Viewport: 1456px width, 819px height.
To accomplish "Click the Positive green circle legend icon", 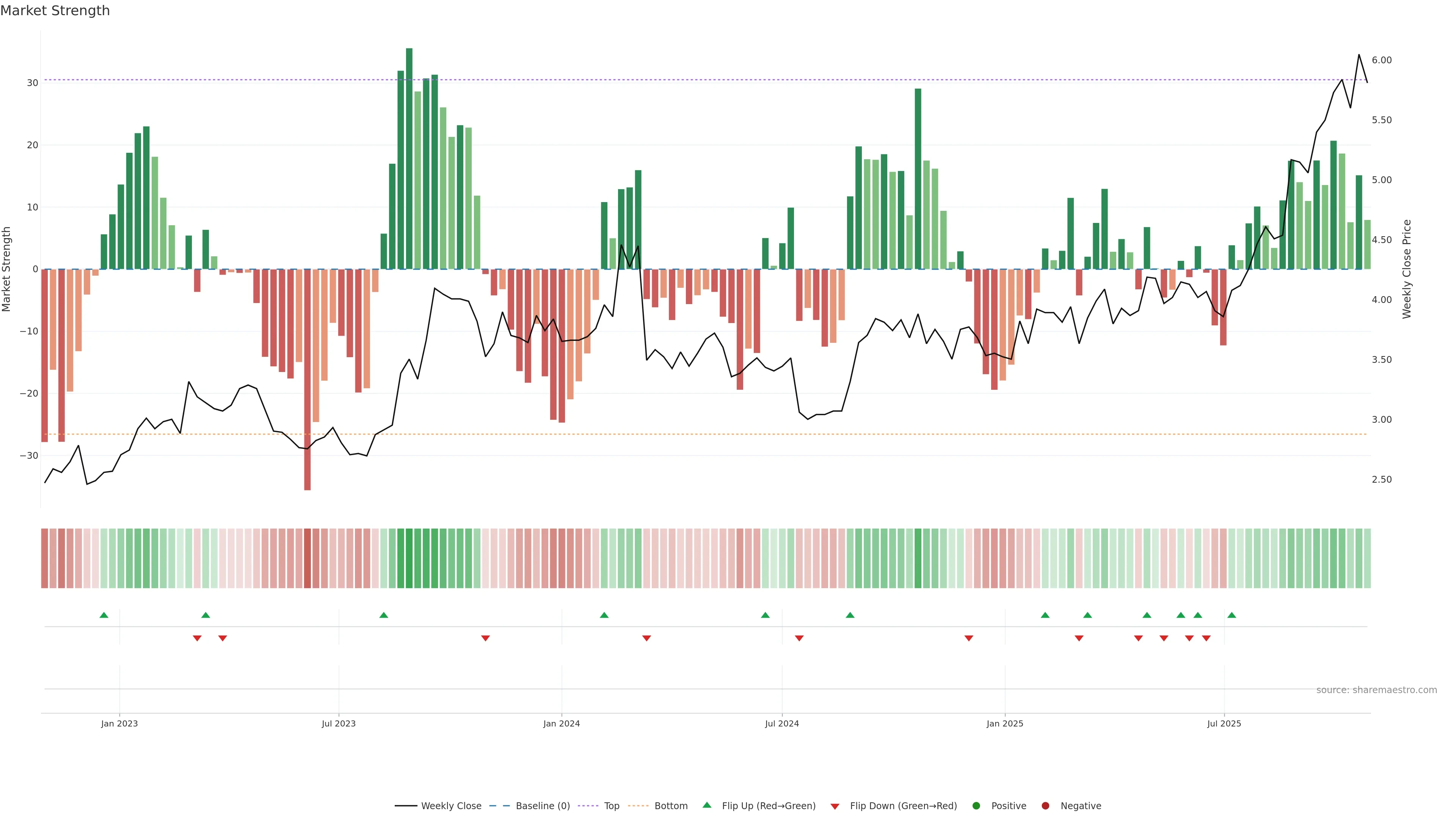I will (x=976, y=806).
